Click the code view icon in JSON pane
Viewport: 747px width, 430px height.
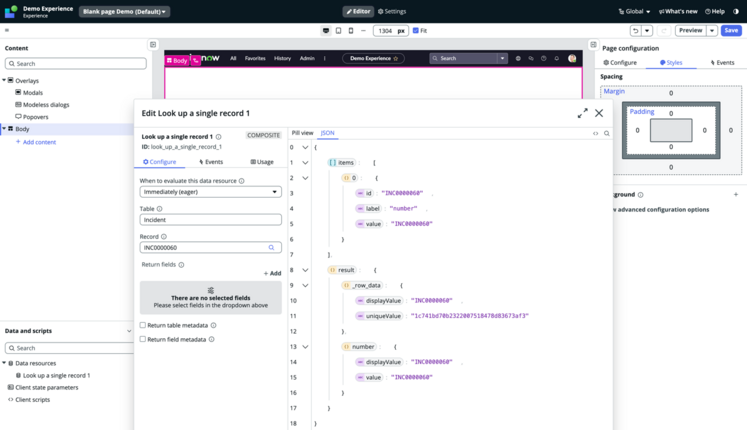pos(596,134)
